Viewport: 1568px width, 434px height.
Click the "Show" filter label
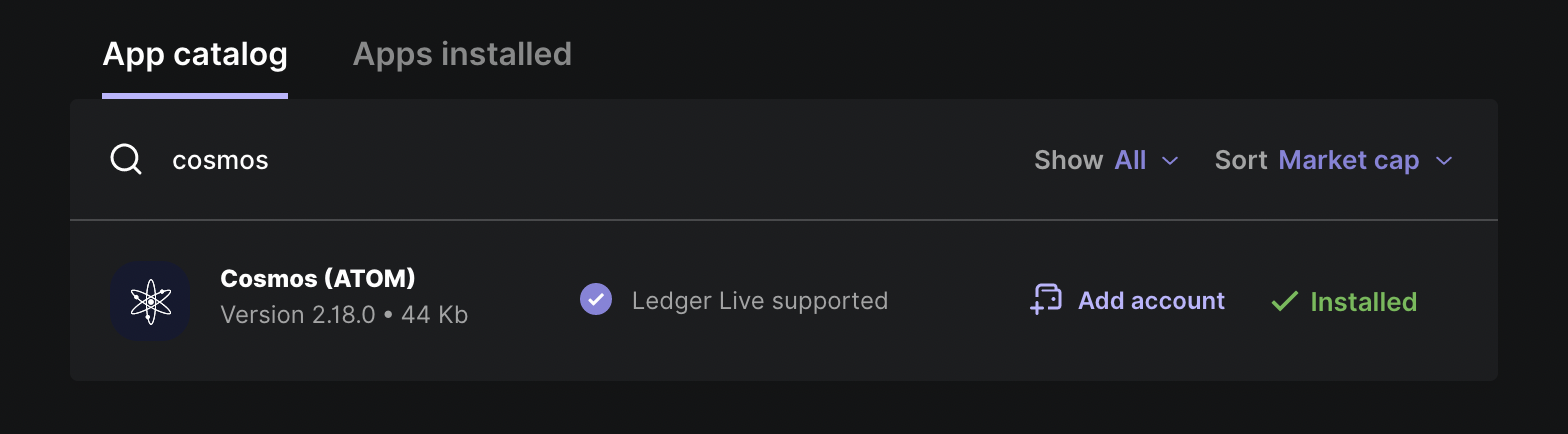click(x=1068, y=160)
